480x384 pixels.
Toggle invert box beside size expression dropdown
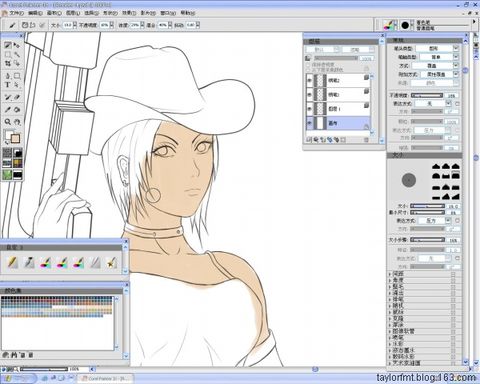[457, 220]
